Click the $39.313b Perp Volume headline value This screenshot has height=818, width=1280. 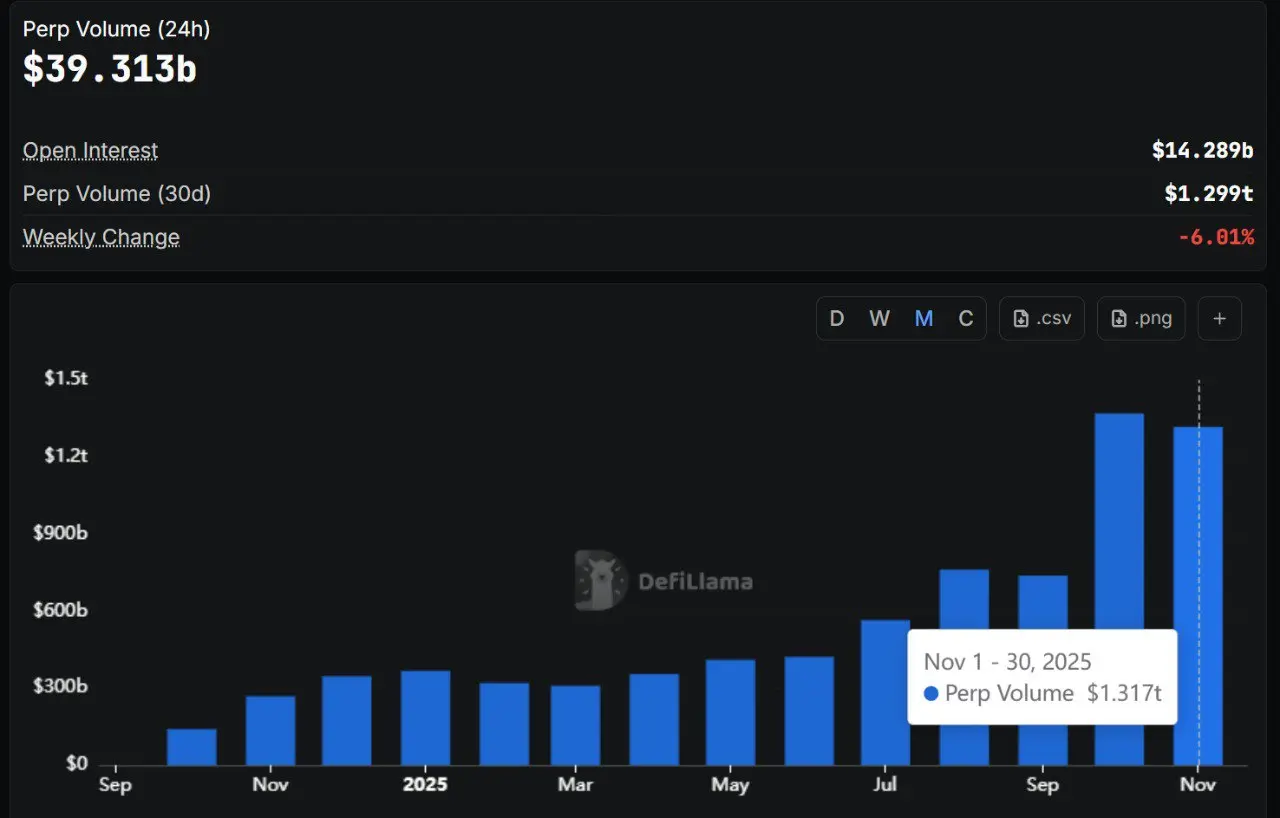[110, 69]
